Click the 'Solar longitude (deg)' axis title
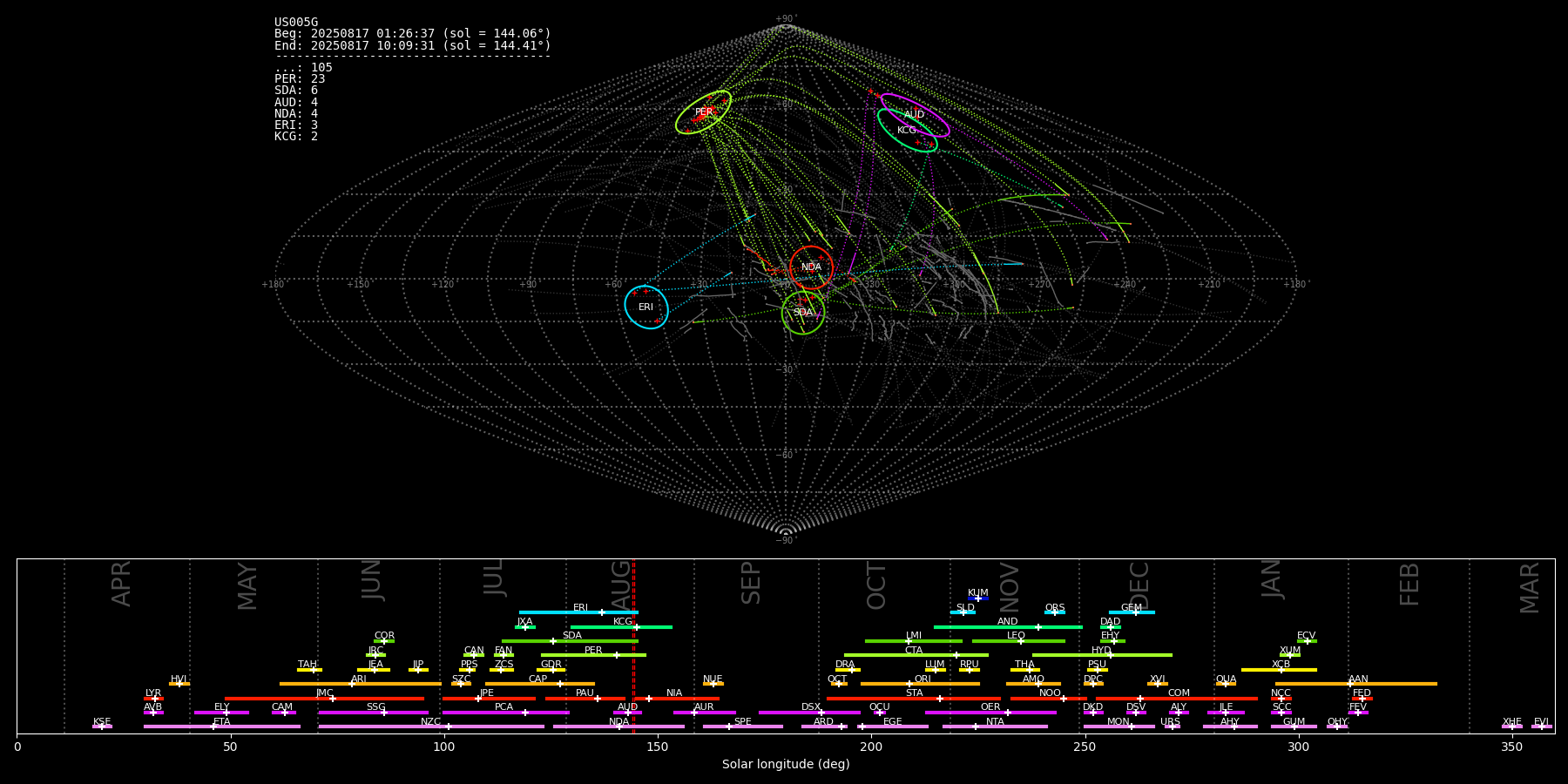The image size is (1568, 784). coord(786,764)
